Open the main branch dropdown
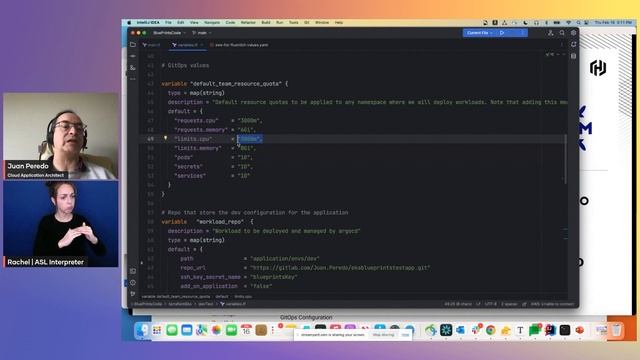Viewport: 640px width, 360px height. (202, 33)
